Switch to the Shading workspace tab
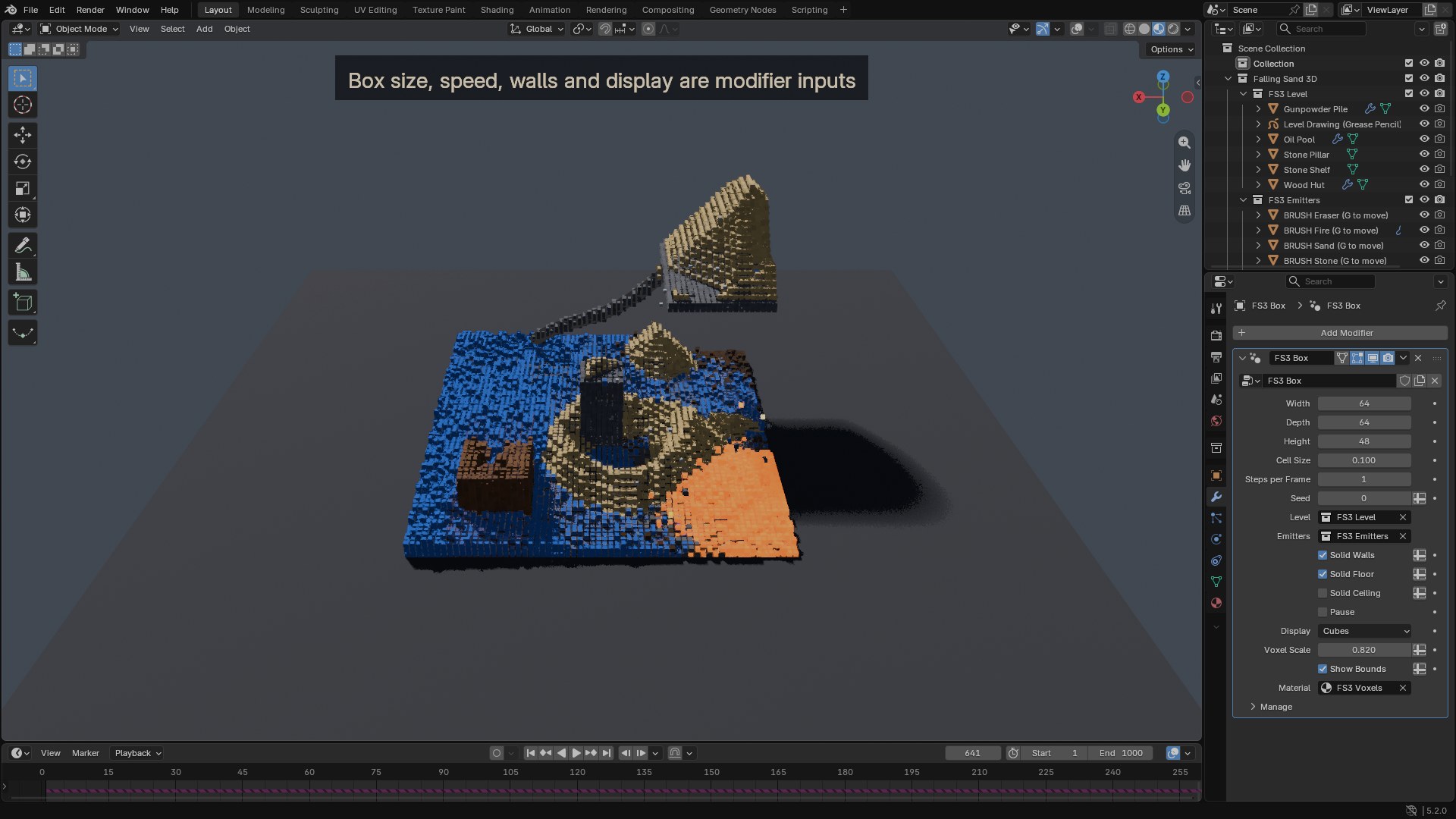Viewport: 1456px width, 819px height. tap(497, 10)
